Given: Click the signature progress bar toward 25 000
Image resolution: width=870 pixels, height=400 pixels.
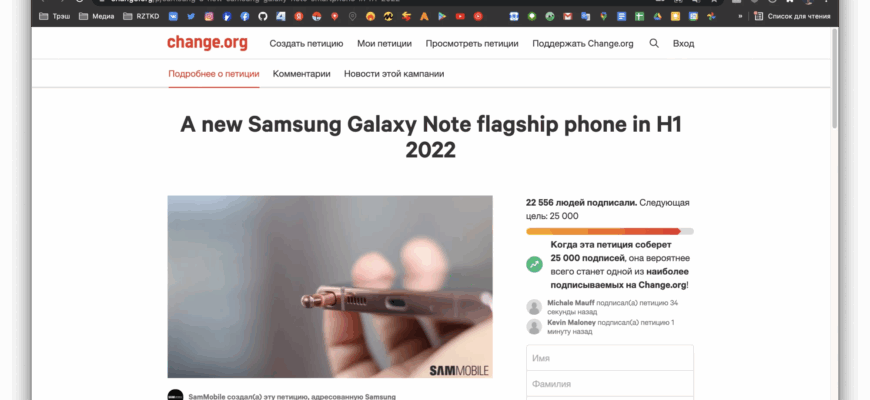Looking at the screenshot, I should (x=610, y=231).
